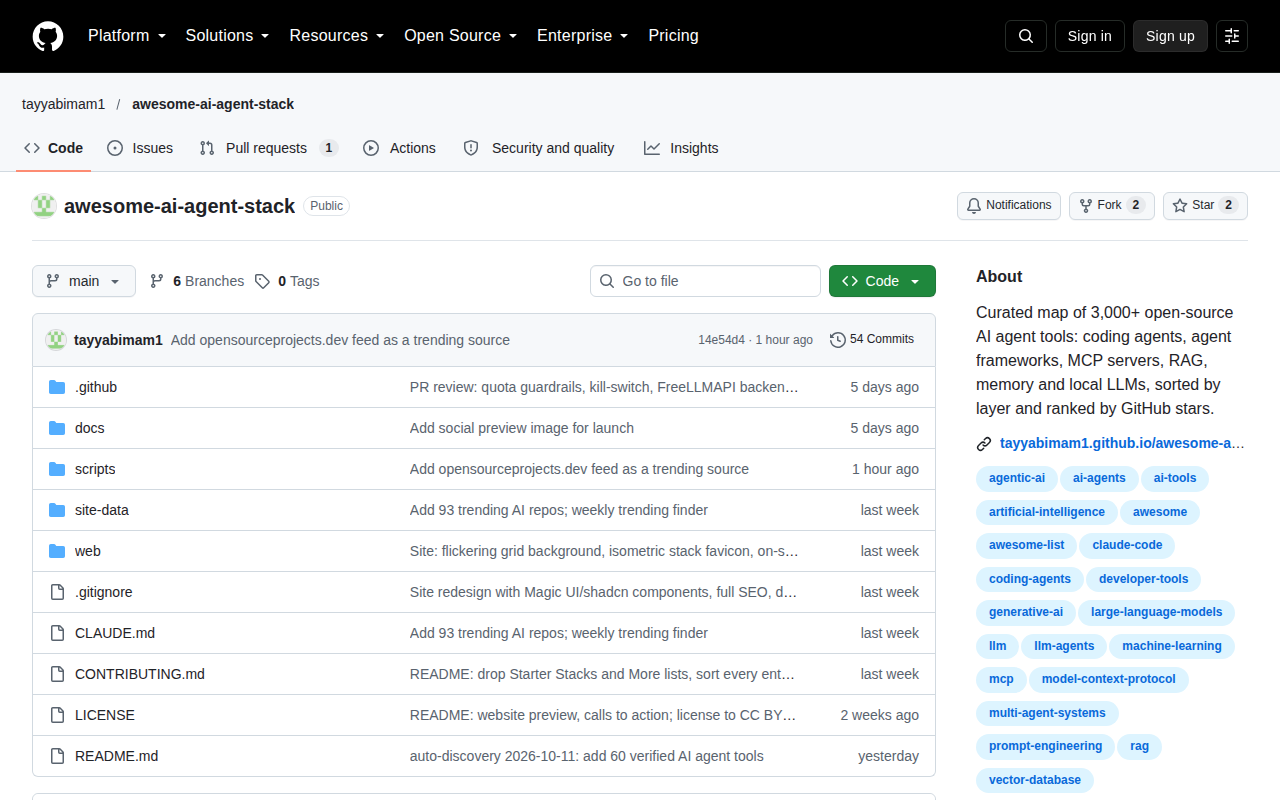Open the tayyabimam1.github.io website link

(x=1122, y=444)
